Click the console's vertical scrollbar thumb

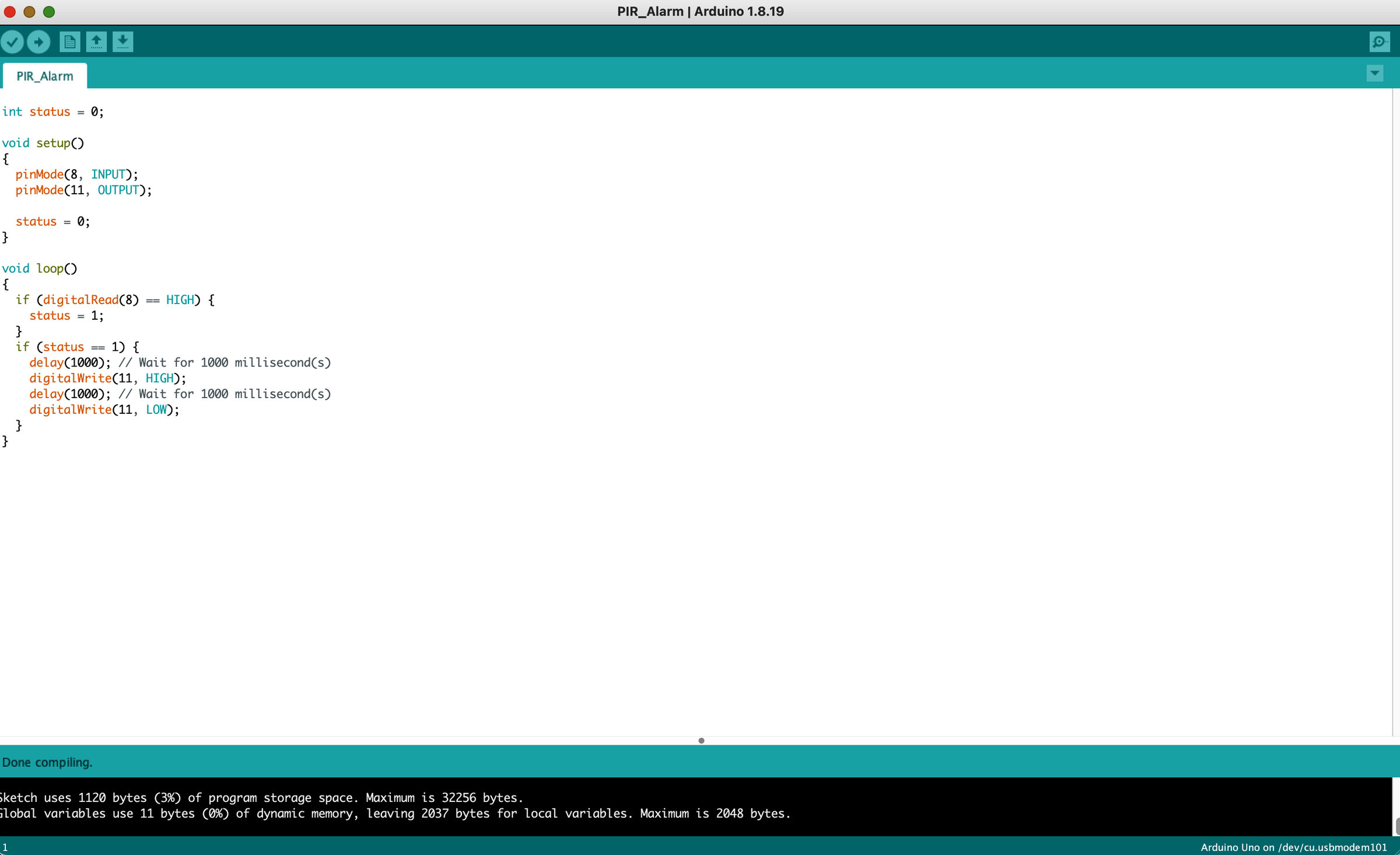click(x=1397, y=826)
